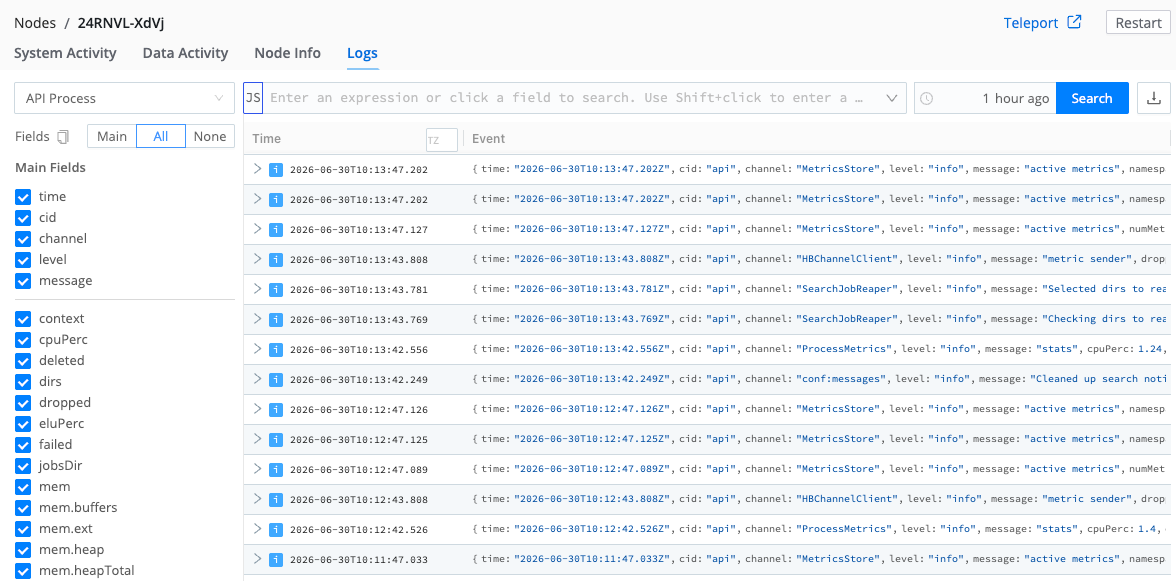The height and width of the screenshot is (581, 1176).
Task: Click info level icon for 10:13:42.249 event
Action: click(x=275, y=379)
